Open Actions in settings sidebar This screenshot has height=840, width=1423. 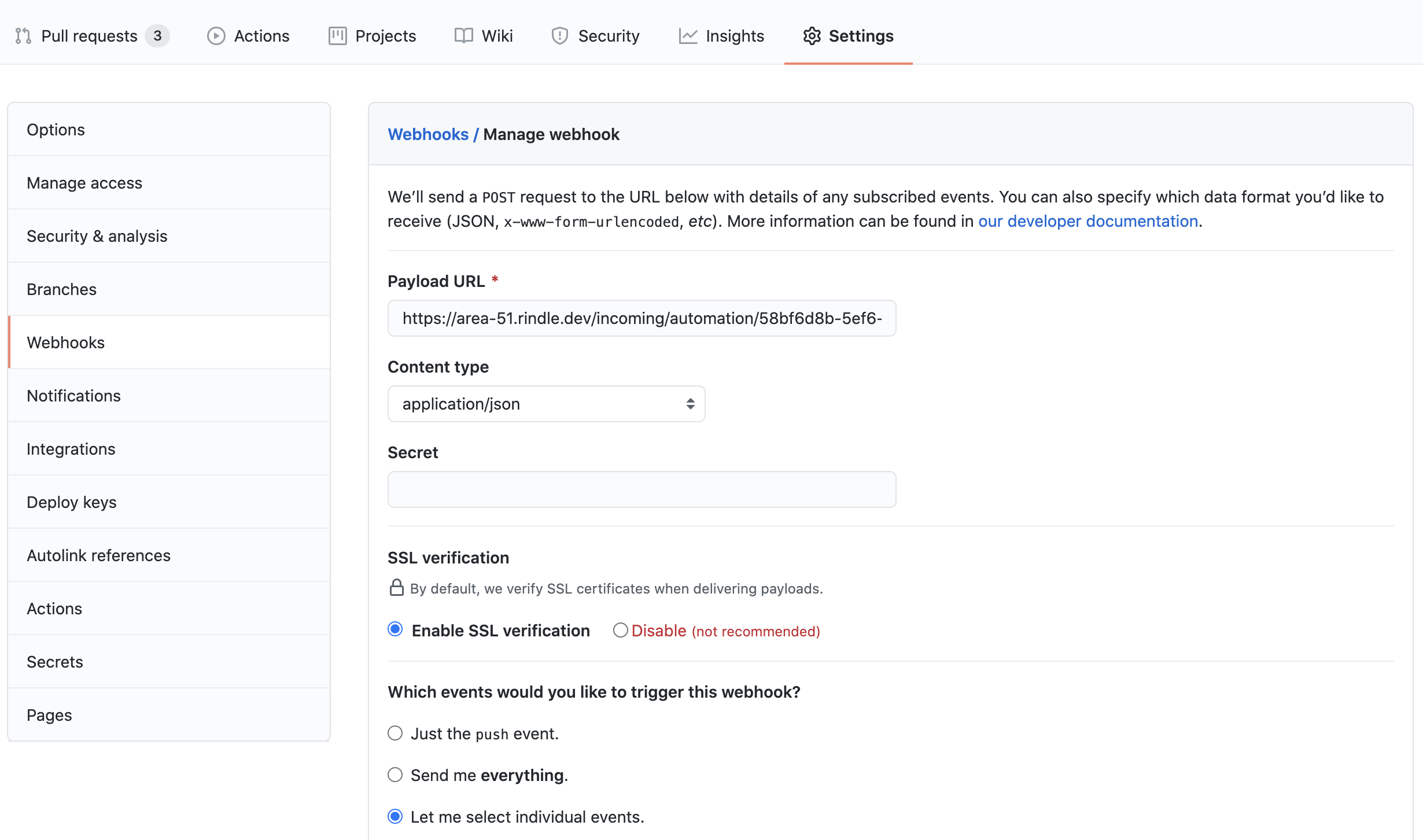click(x=169, y=609)
